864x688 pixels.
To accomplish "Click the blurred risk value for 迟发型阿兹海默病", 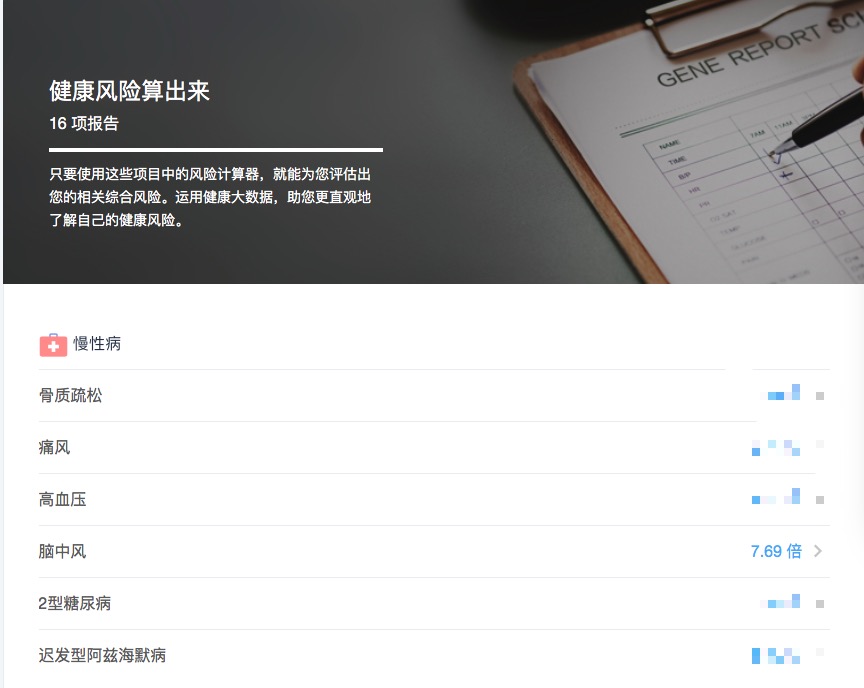I will [776, 656].
